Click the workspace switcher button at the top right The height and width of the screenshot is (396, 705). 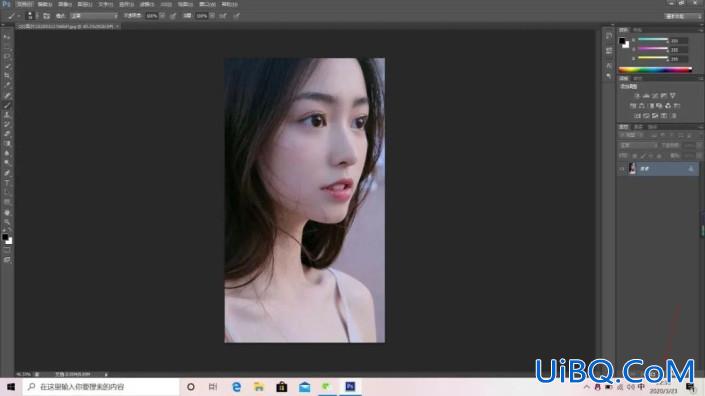pyautogui.click(x=683, y=16)
